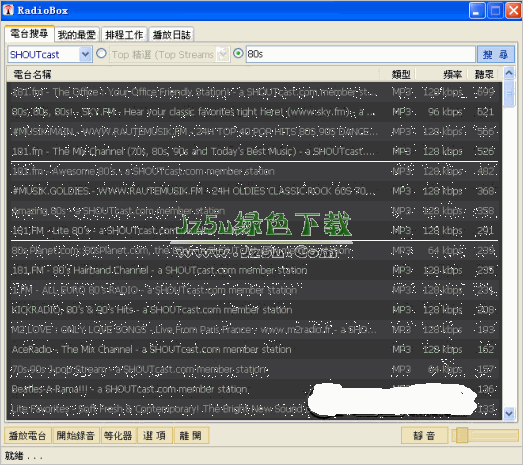Select the Beatles-A-Rama station row
The height and width of the screenshot is (465, 523).
[x=254, y=389]
